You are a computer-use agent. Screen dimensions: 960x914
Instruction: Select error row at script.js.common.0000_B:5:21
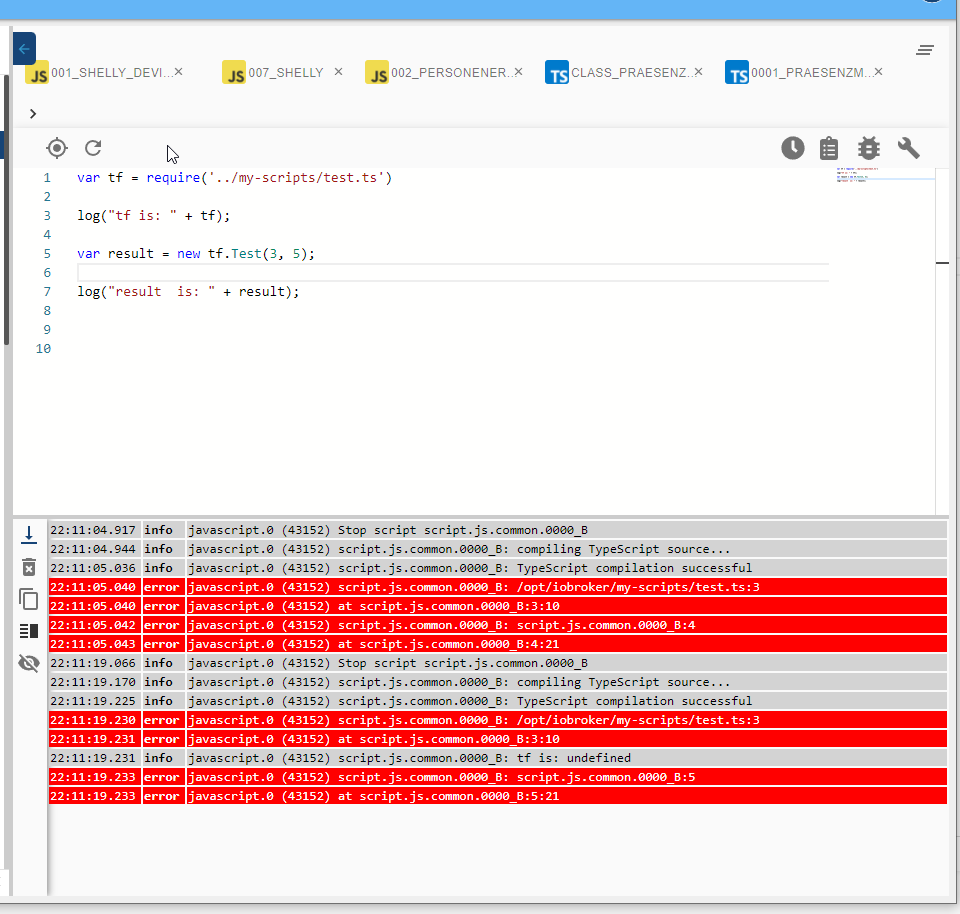[498, 796]
